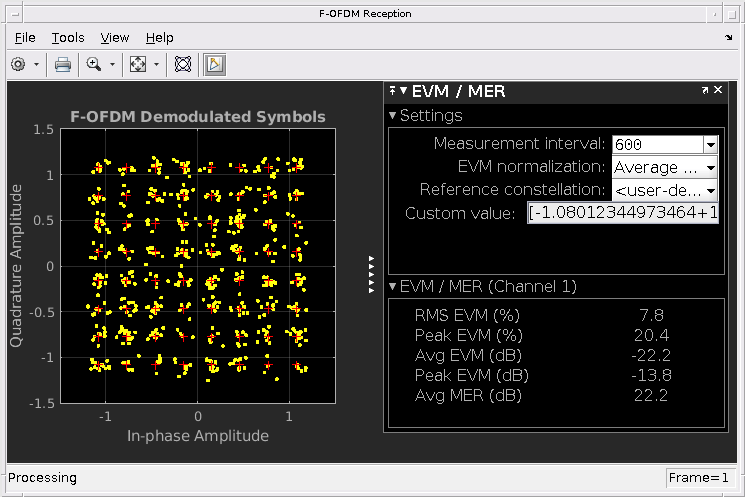Viewport: 745px width, 497px height.
Task: Undock the EVM / MER panel
Action: pyautogui.click(x=705, y=90)
